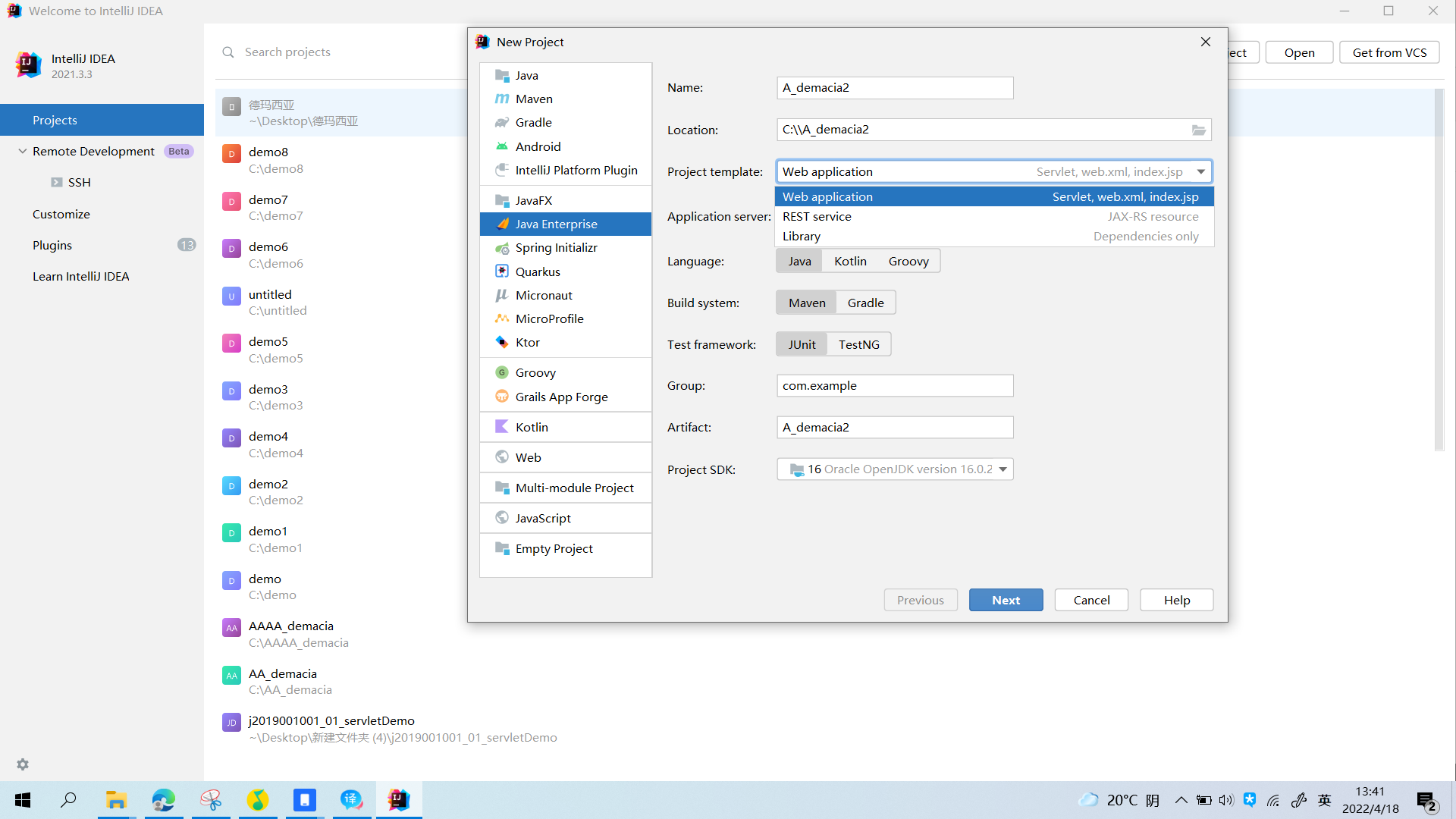Click the Group input field
The height and width of the screenshot is (819, 1456).
click(x=895, y=385)
